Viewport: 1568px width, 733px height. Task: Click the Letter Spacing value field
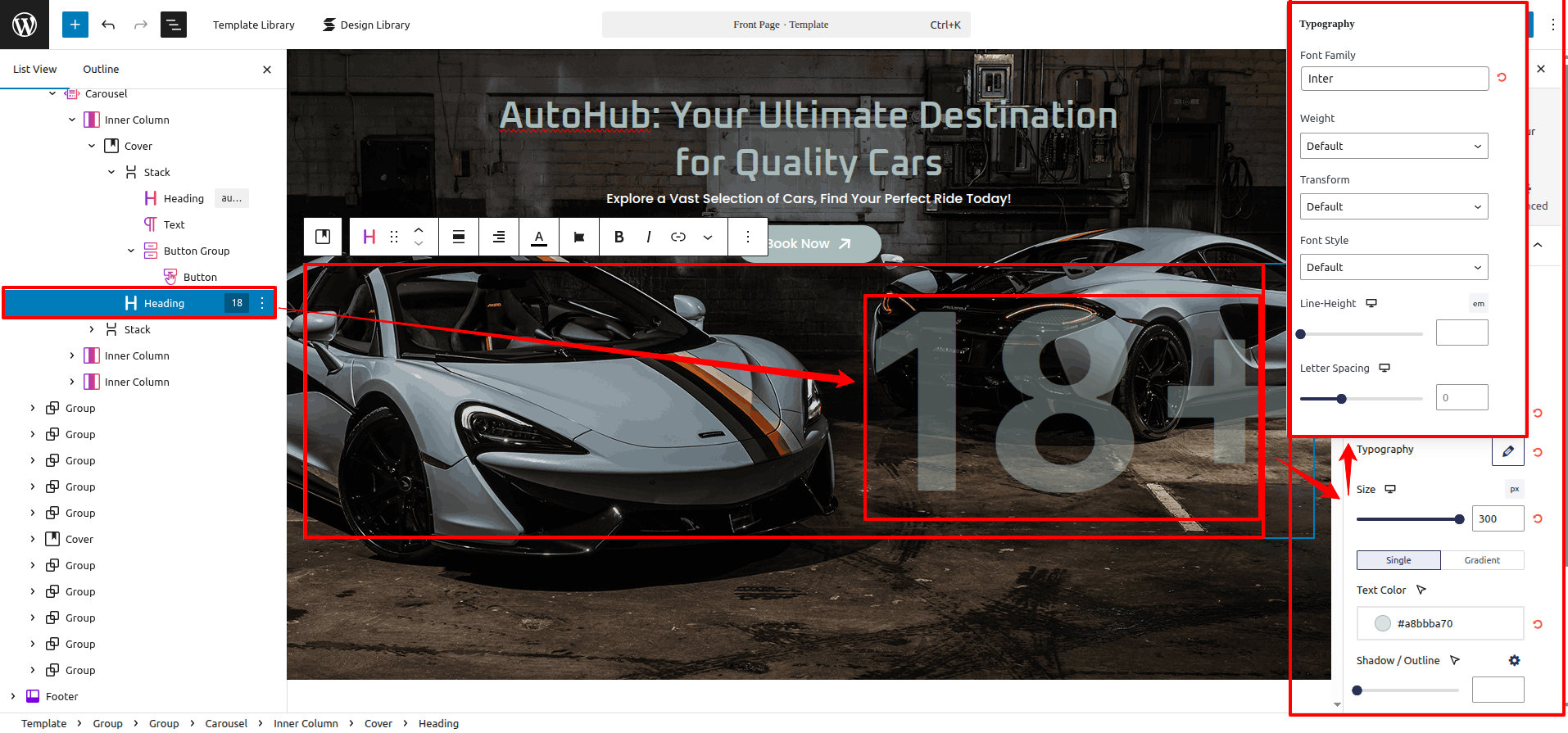click(1462, 397)
